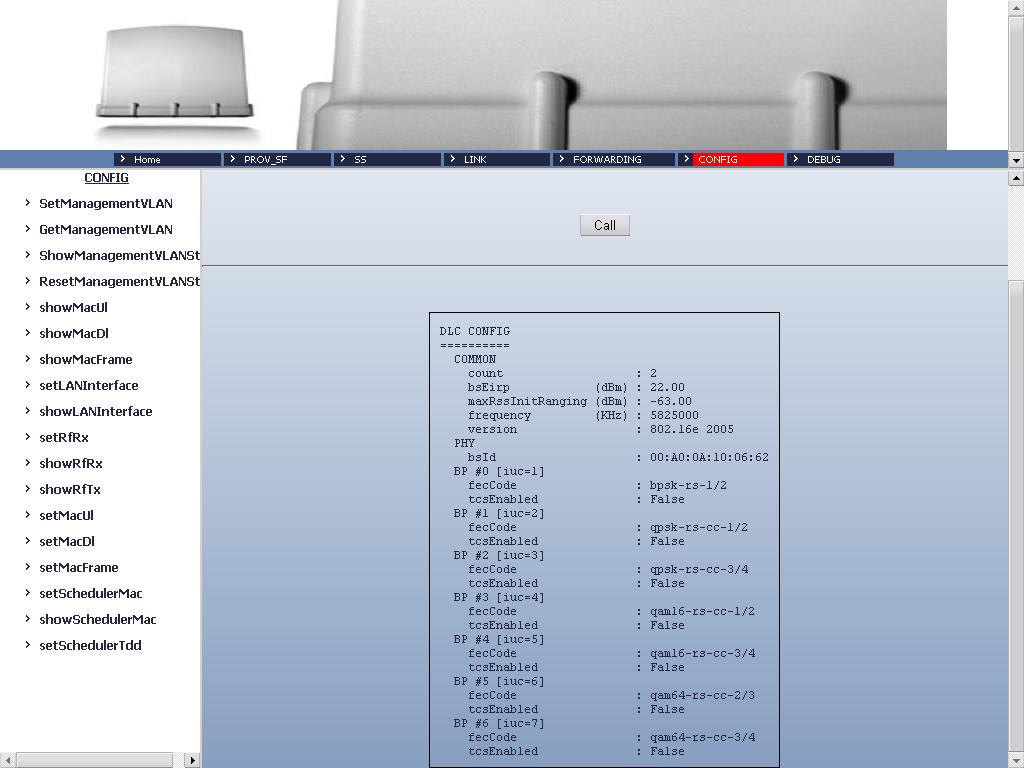1024x768 pixels.
Task: Open the showLANInterface command
Action: coord(95,411)
